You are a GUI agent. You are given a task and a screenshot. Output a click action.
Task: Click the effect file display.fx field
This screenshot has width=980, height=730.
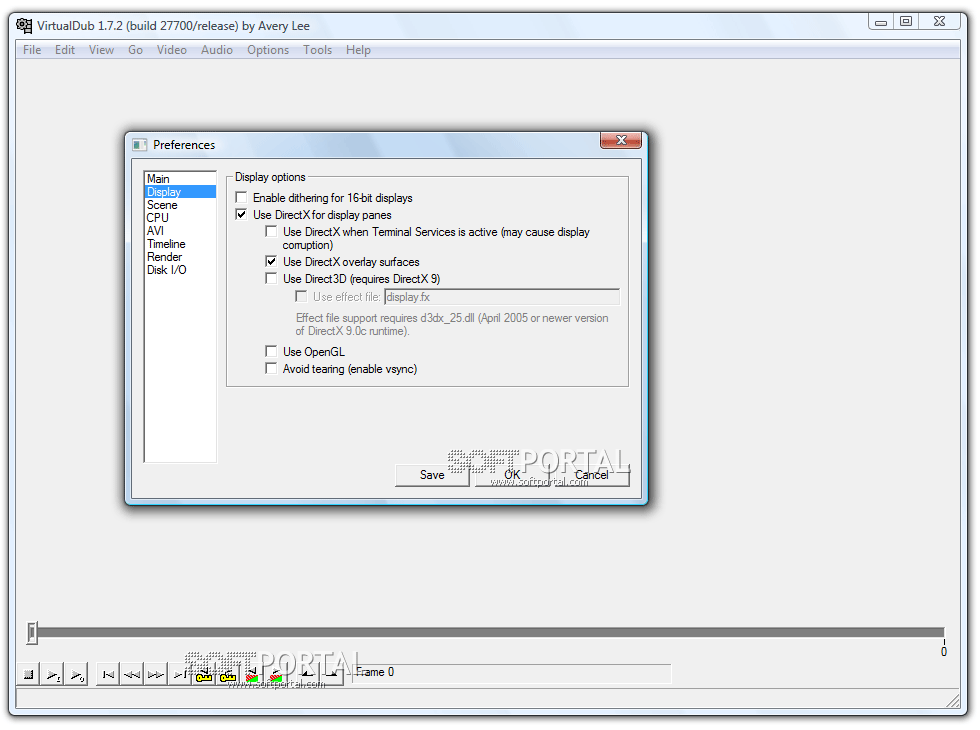[x=502, y=297]
